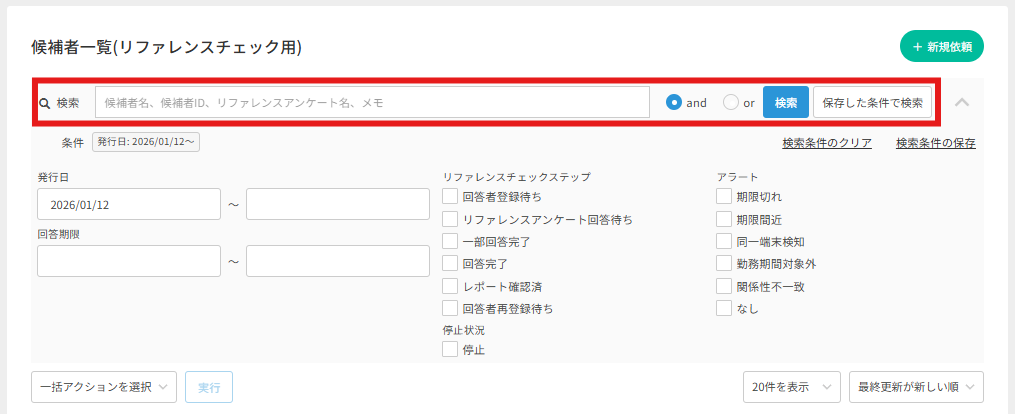
Task: Click the 発行日 start date field
Action: 128,204
